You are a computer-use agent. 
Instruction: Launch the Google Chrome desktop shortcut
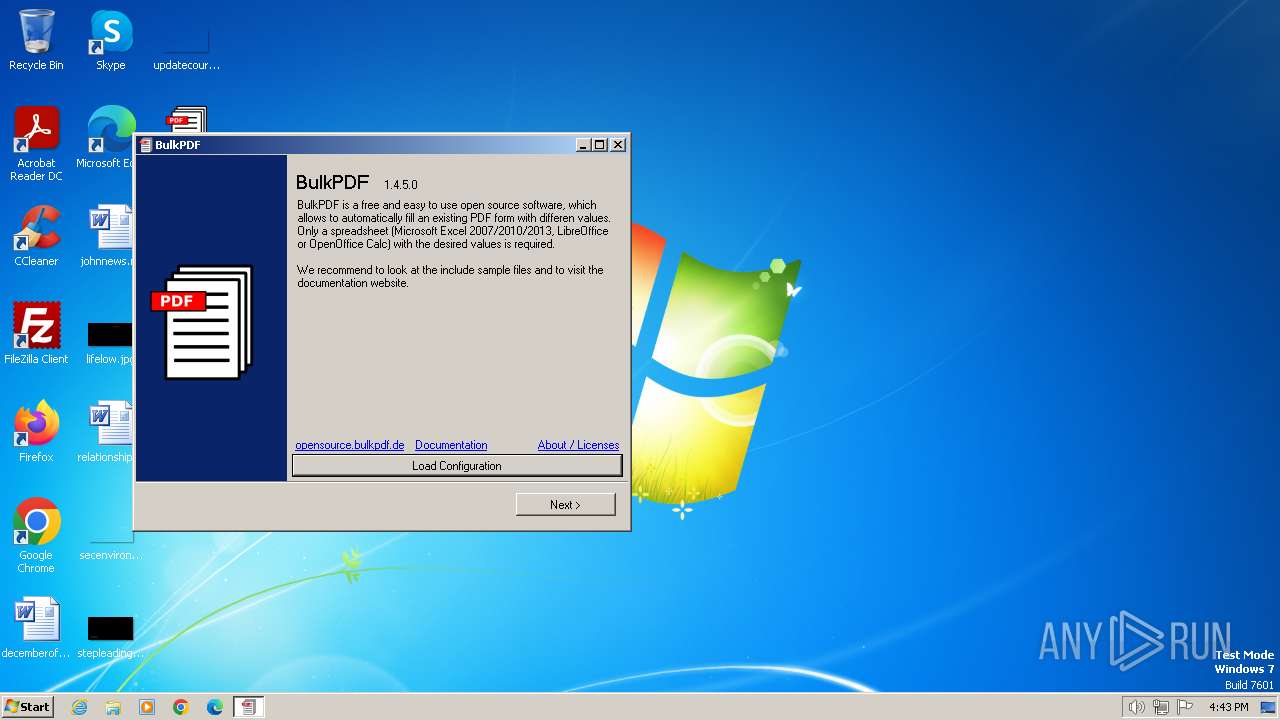pyautogui.click(x=36, y=535)
